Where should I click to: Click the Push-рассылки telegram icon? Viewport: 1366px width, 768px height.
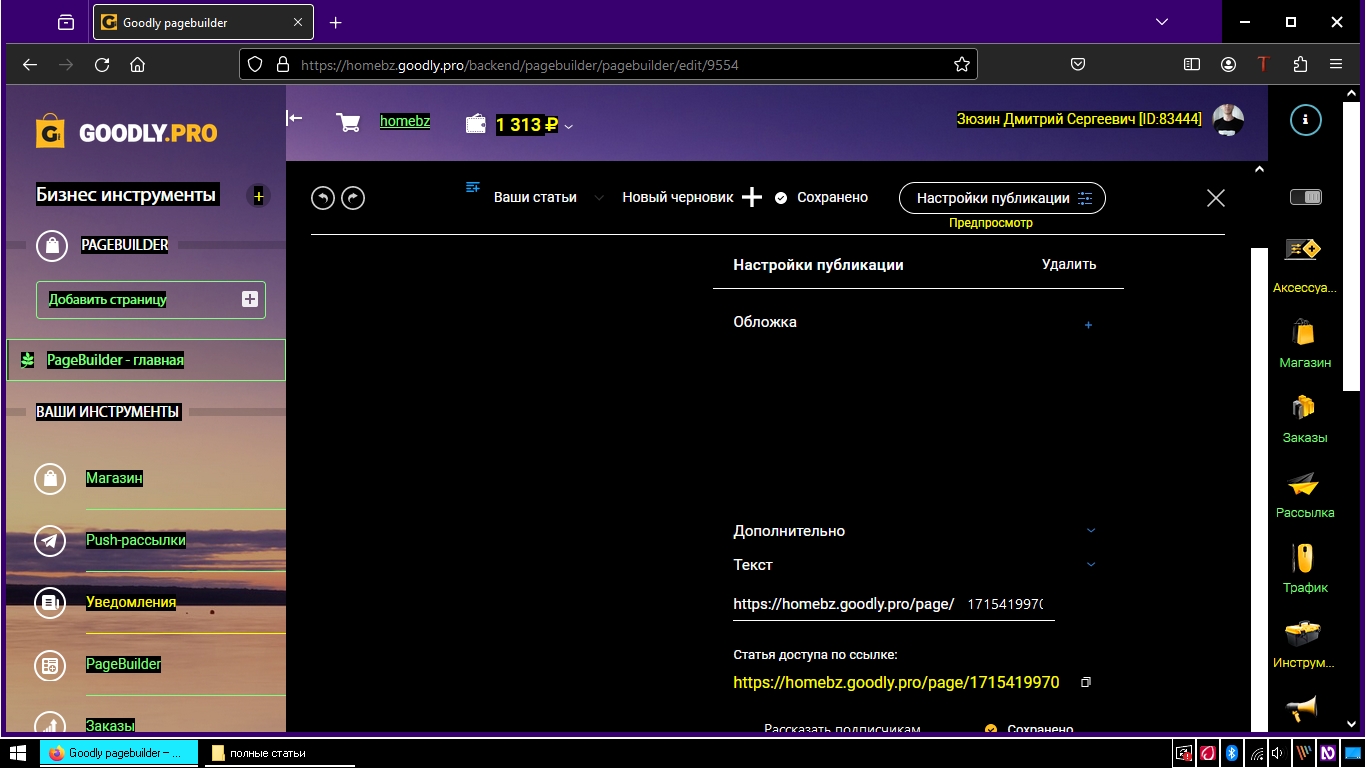pos(50,541)
